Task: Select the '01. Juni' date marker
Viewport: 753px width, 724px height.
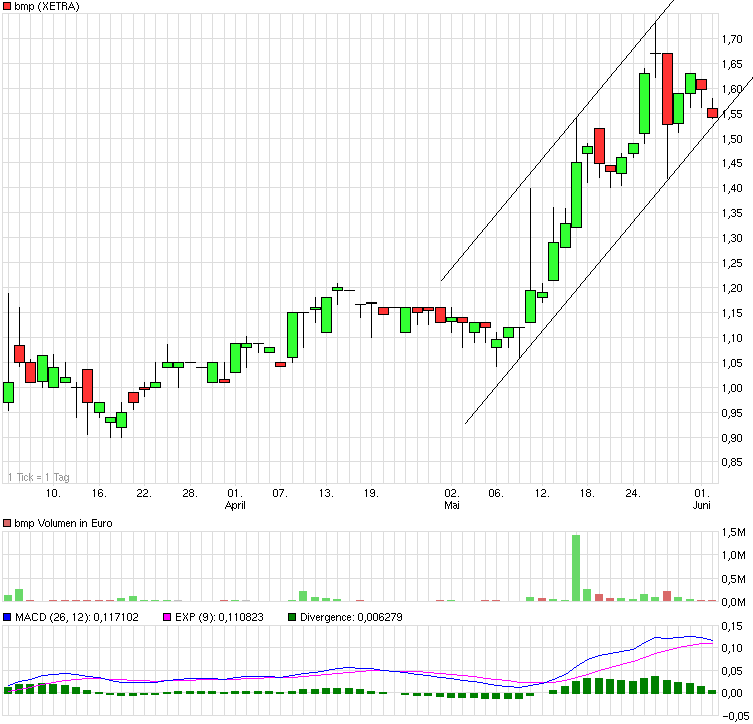Action: point(703,499)
